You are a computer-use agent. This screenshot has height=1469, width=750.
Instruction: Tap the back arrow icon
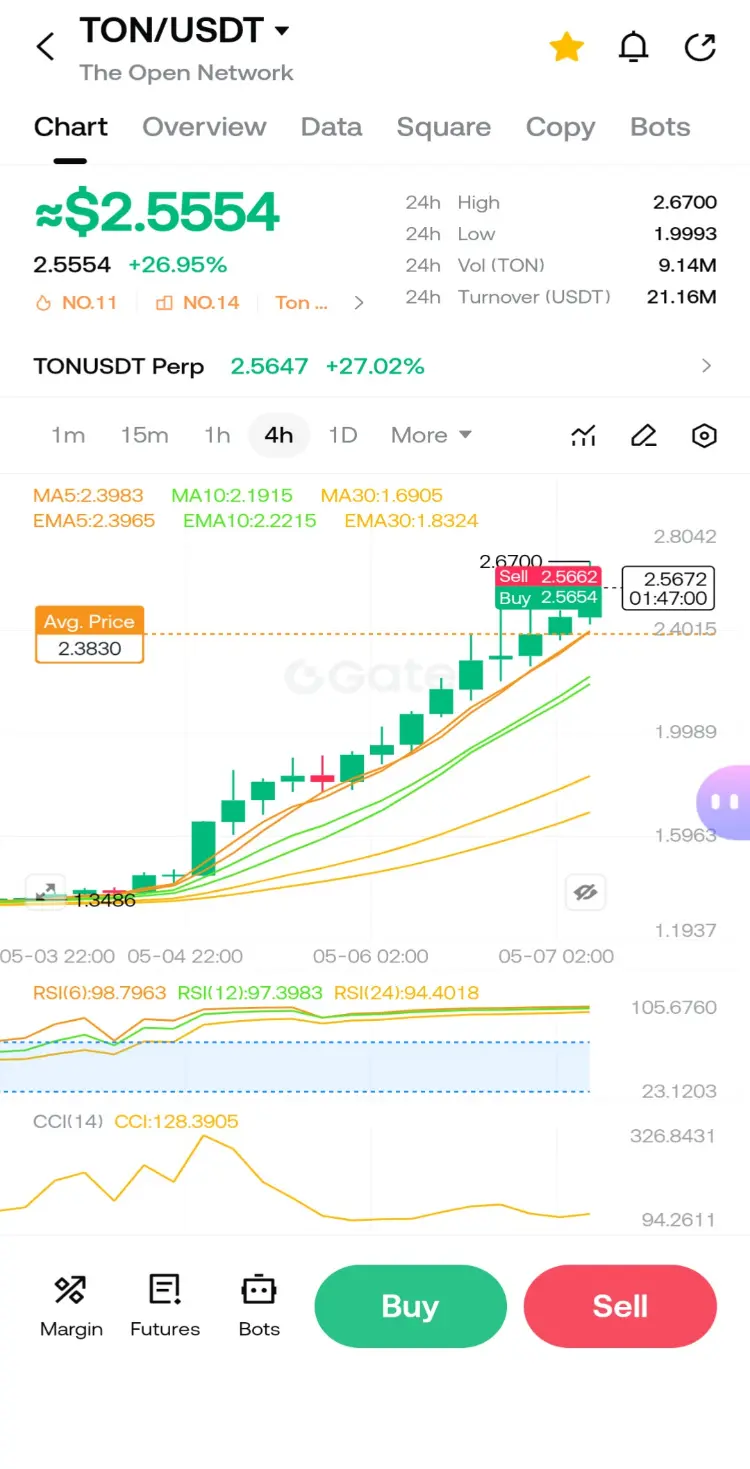(x=45, y=47)
